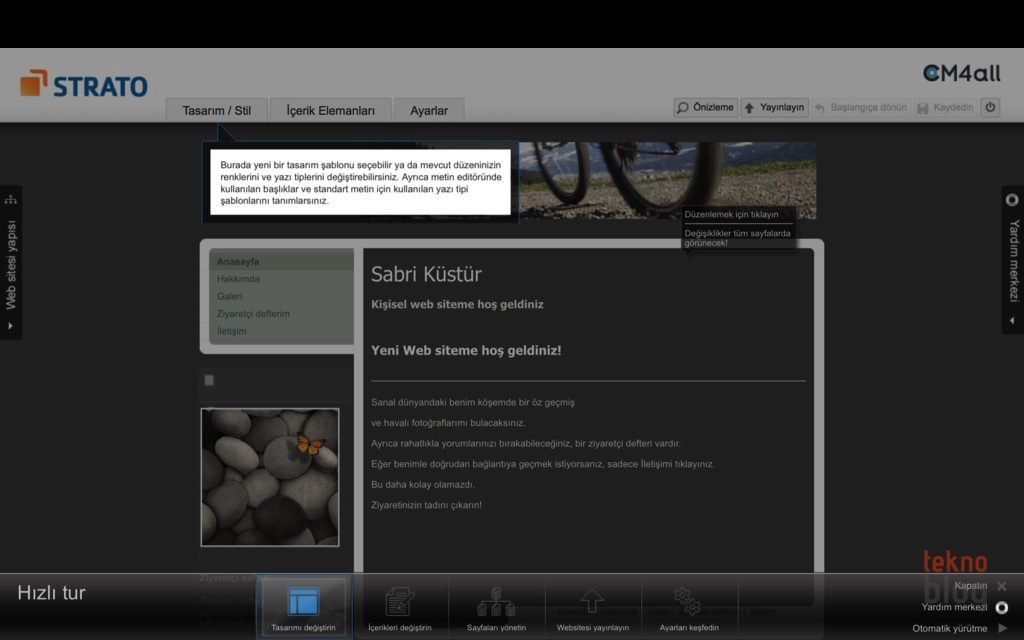
Task: Click the Tasarımı değiştirin icon in quick tour
Action: pos(303,601)
